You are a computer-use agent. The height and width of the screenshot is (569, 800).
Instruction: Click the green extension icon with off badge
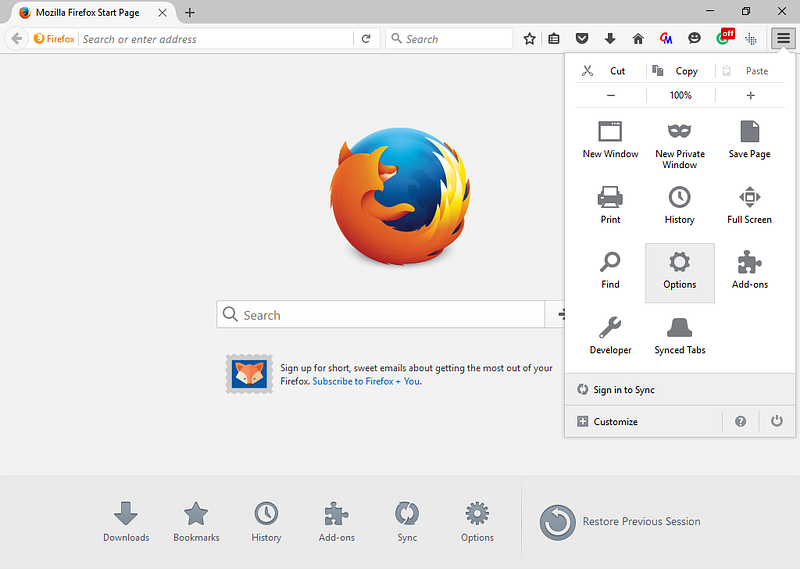(x=725, y=37)
